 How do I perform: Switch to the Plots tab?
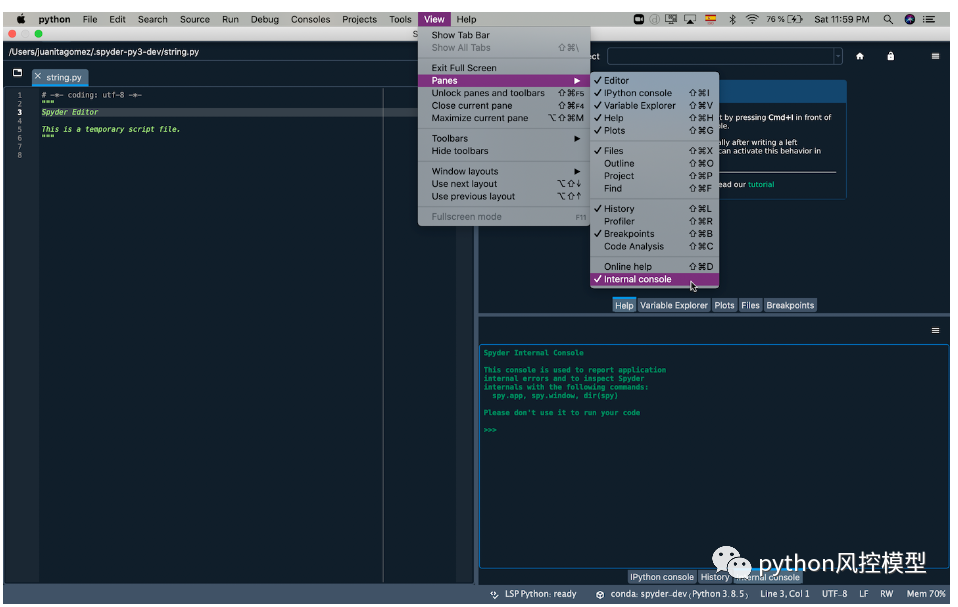click(724, 306)
